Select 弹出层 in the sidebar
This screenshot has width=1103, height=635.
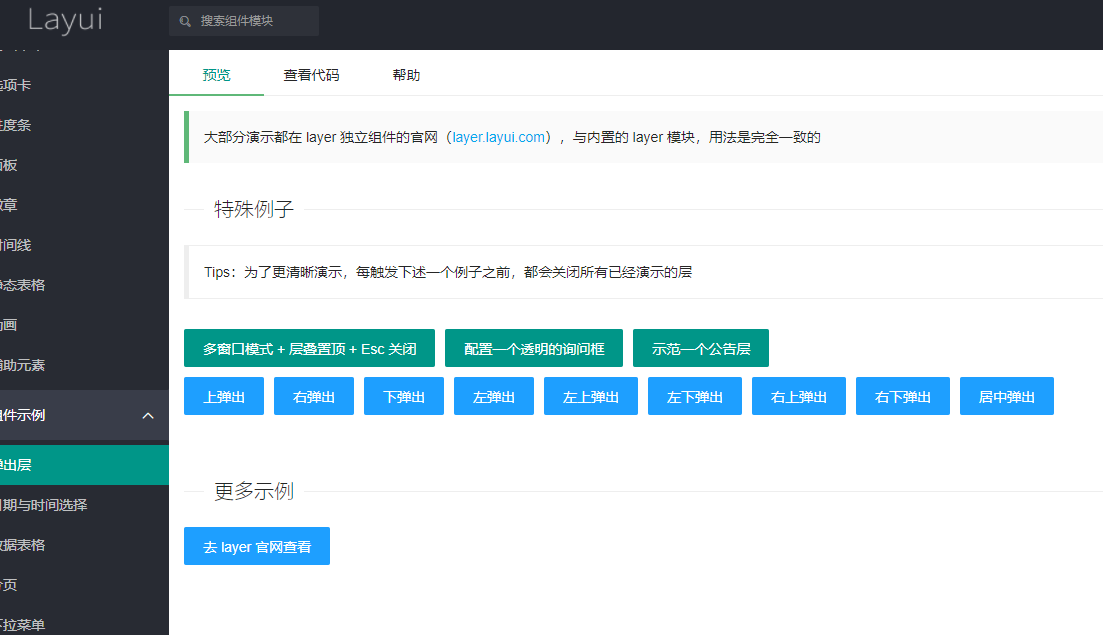[x=84, y=465]
